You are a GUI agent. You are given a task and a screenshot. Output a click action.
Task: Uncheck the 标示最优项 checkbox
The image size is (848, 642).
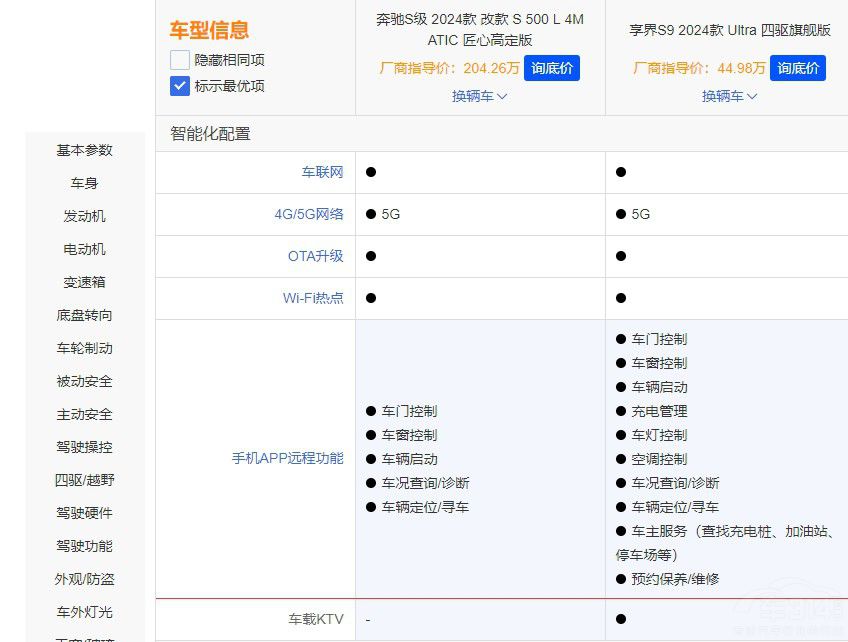click(x=180, y=86)
